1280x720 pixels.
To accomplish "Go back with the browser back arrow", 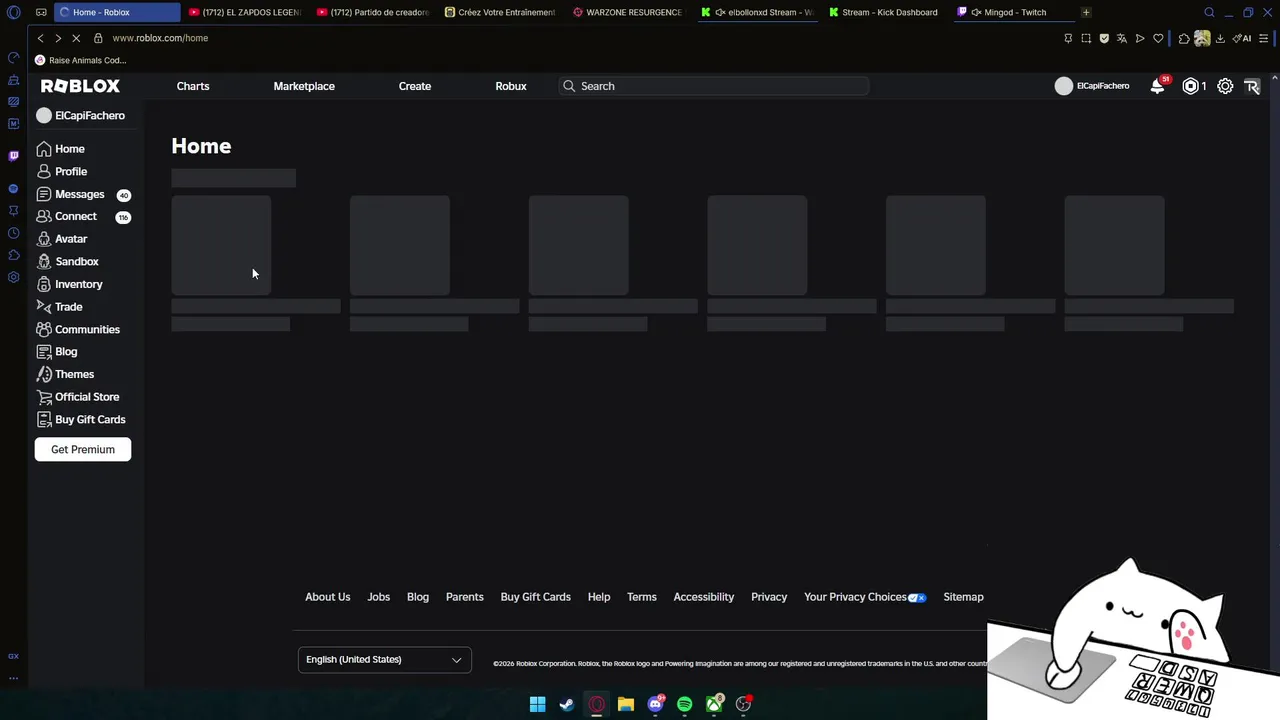I will (40, 38).
